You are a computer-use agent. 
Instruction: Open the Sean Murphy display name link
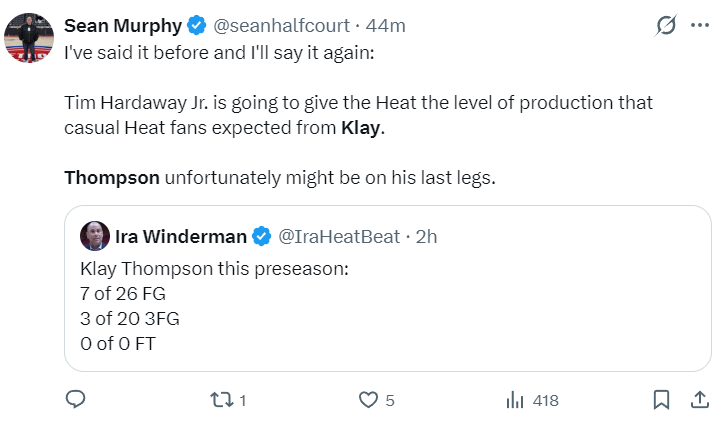pyautogui.click(x=123, y=26)
